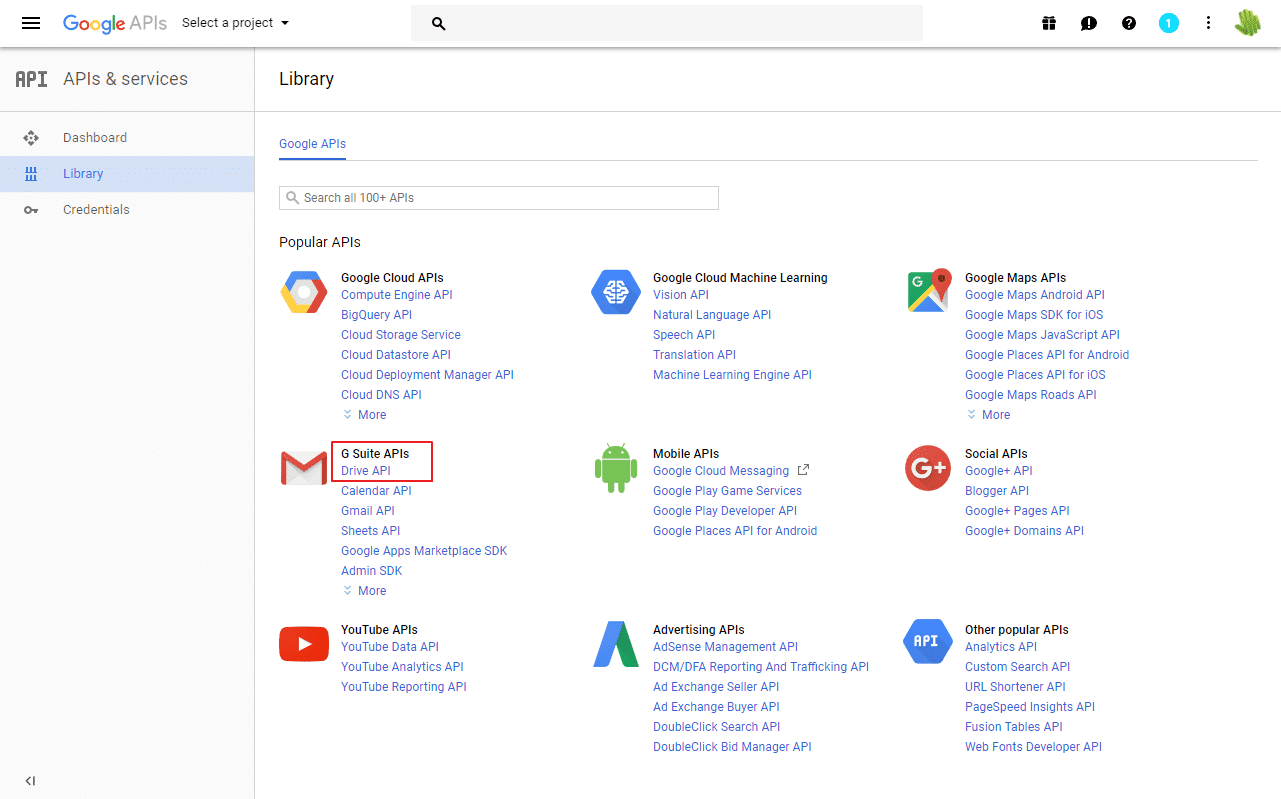
Task: Click the top search bar field
Action: click(667, 23)
